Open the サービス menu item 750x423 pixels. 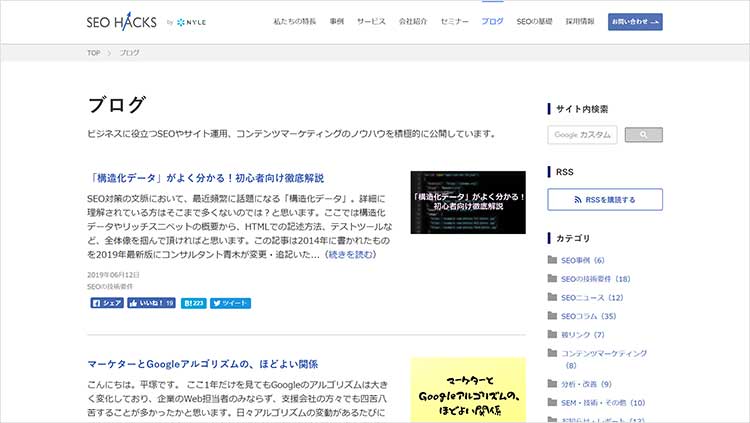click(371, 22)
